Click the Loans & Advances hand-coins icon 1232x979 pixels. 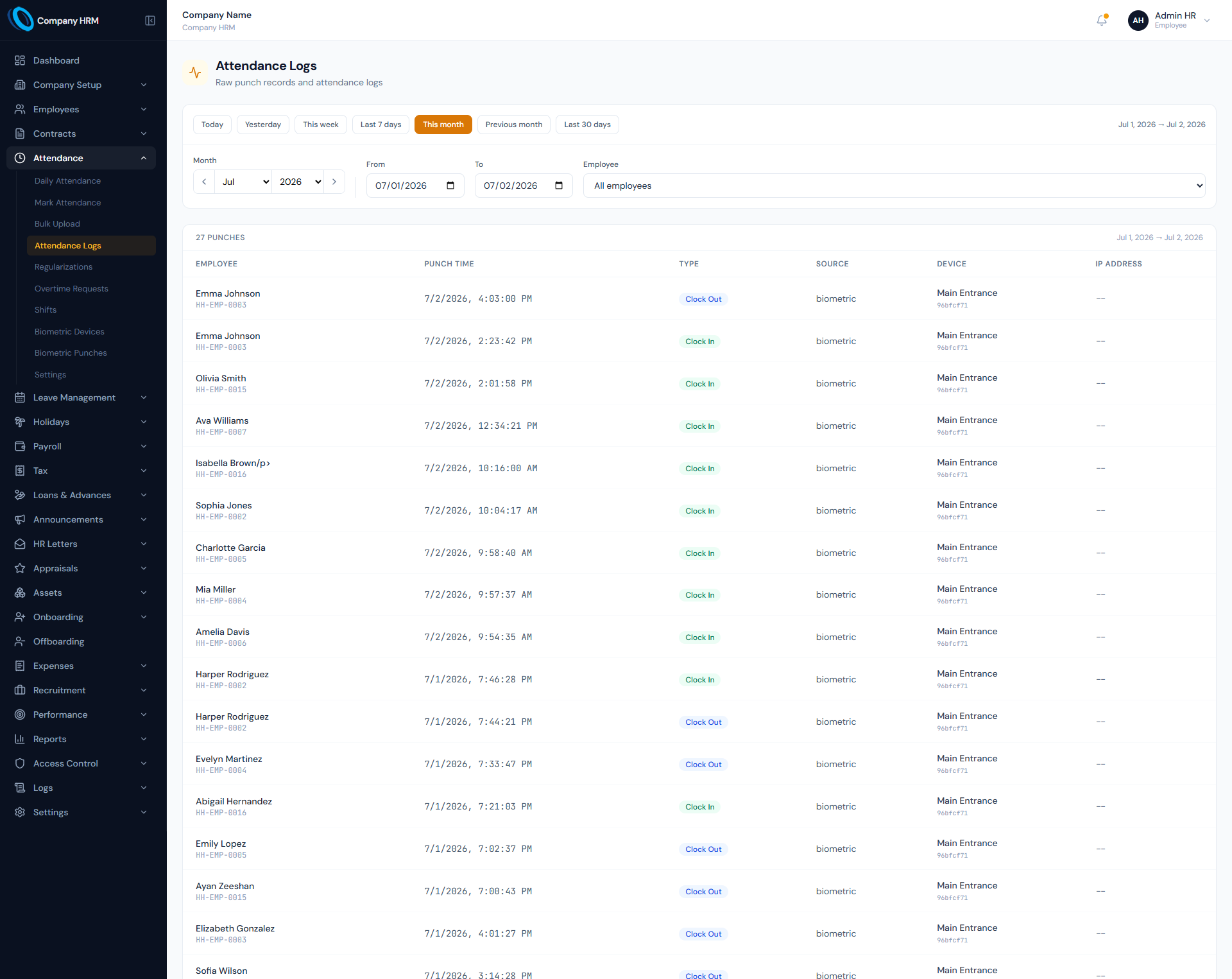click(x=20, y=495)
